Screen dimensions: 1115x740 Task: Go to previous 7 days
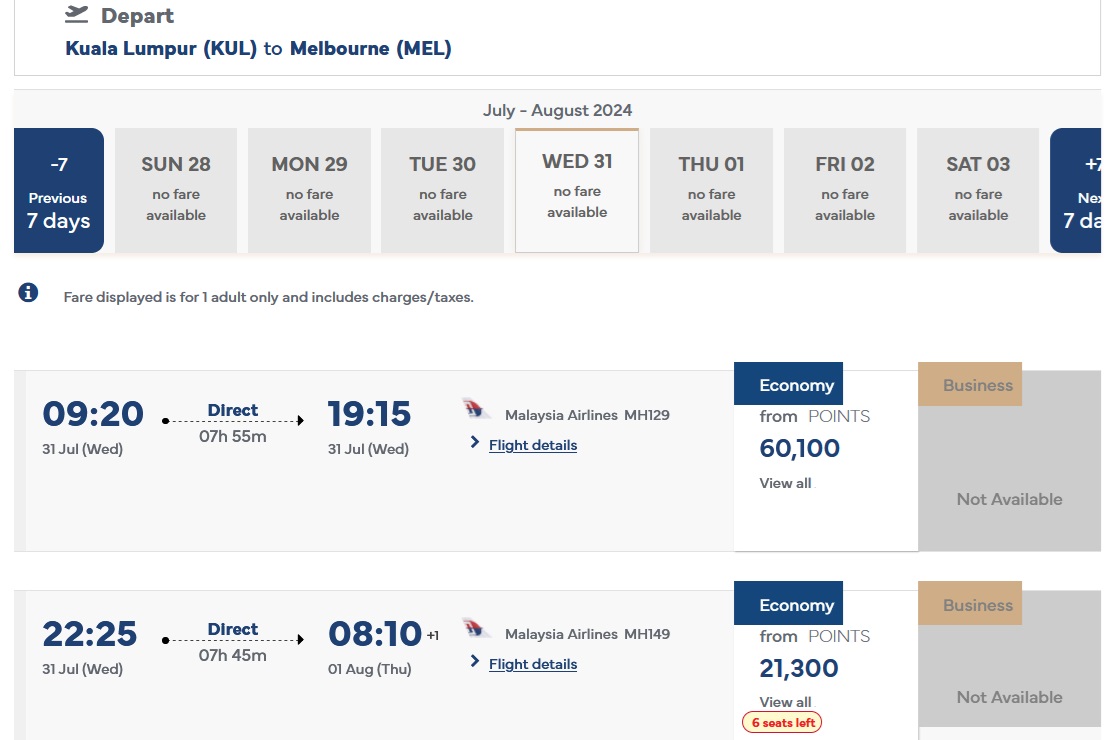pos(58,191)
